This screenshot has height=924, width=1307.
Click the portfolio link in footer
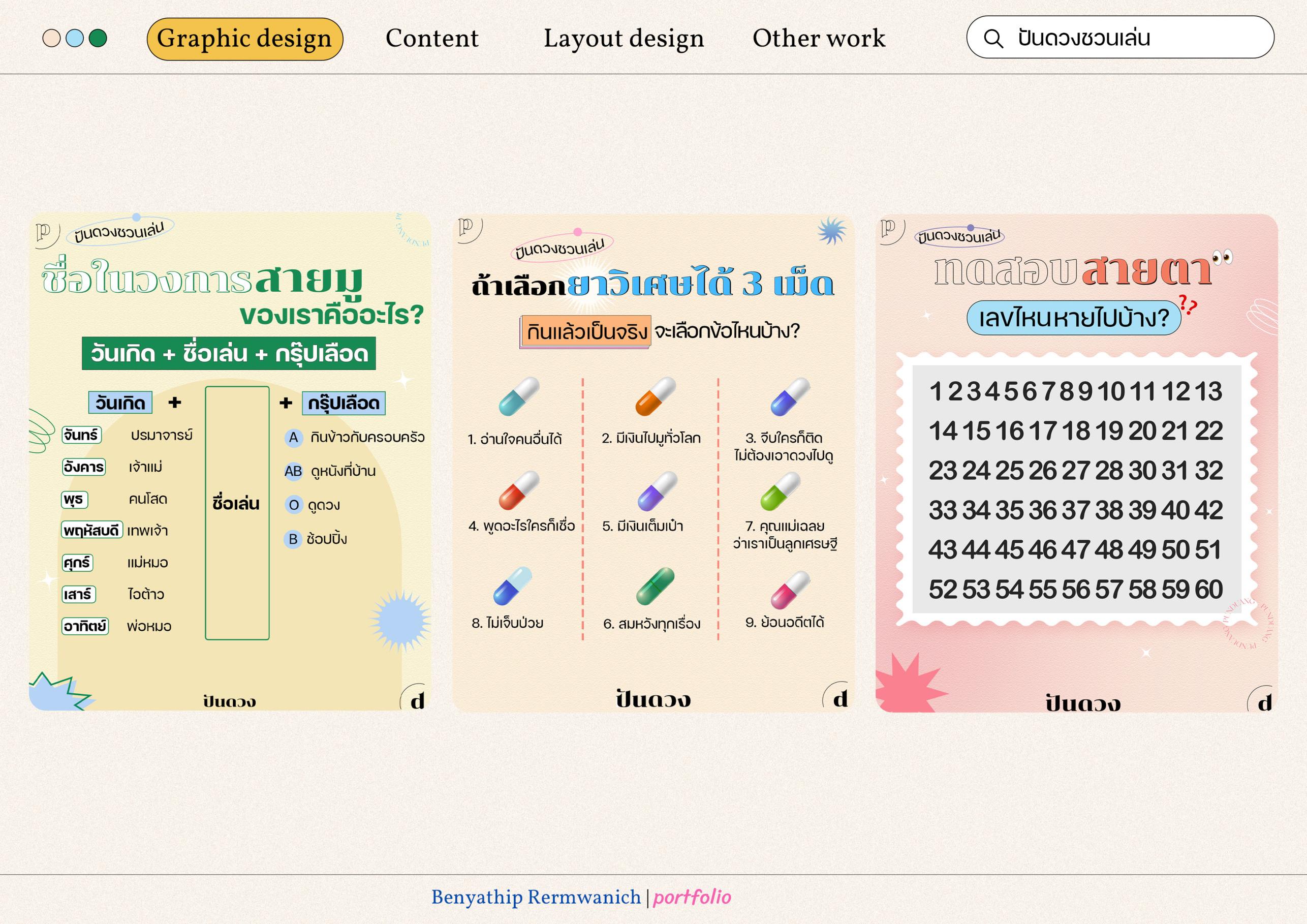point(692,897)
